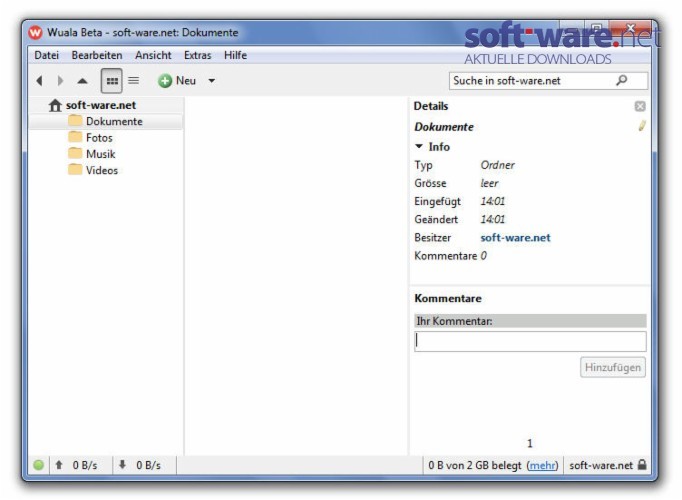Click the Videos folder icon

point(75,170)
